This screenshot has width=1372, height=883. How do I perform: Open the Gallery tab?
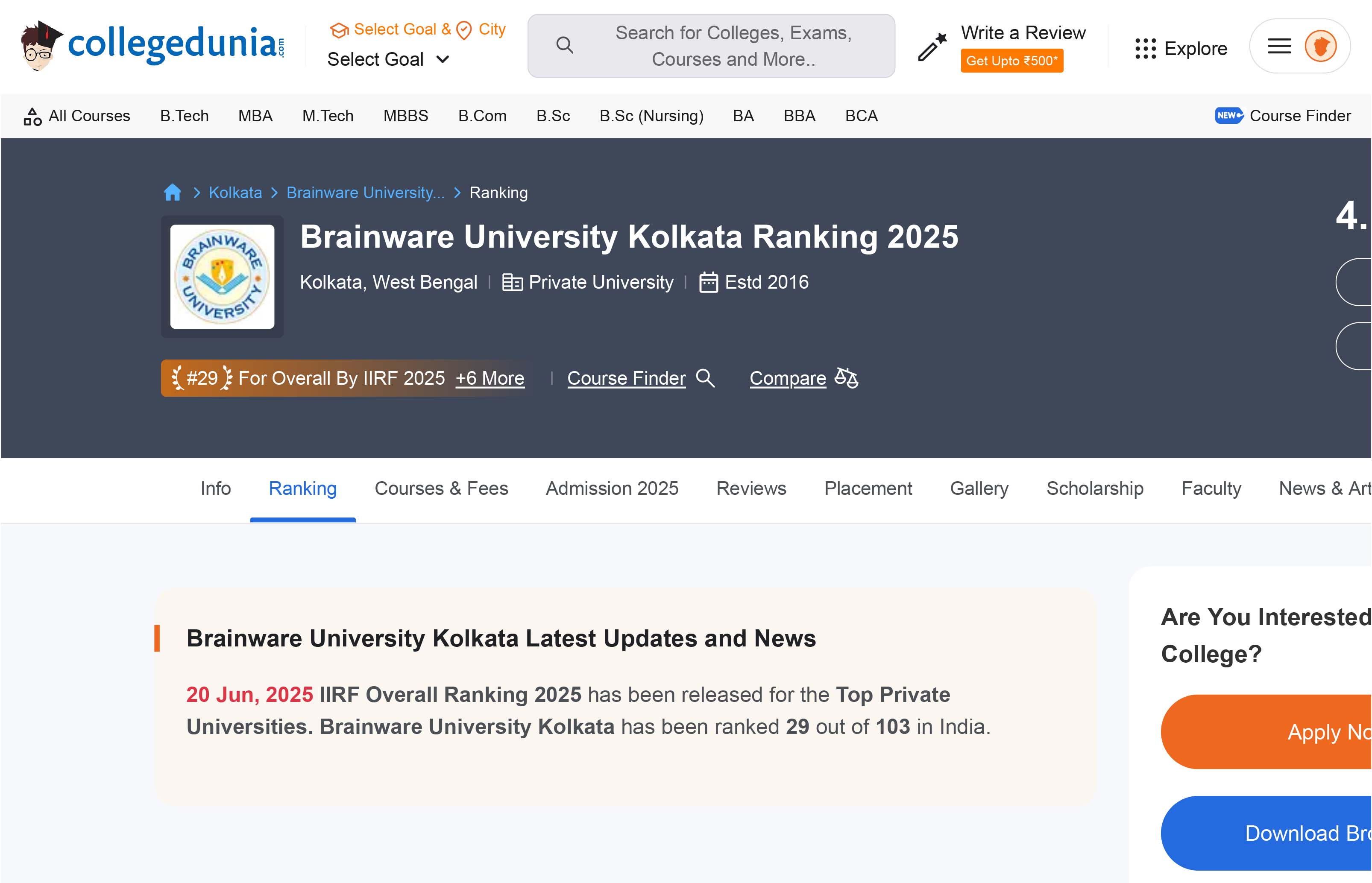click(x=979, y=488)
